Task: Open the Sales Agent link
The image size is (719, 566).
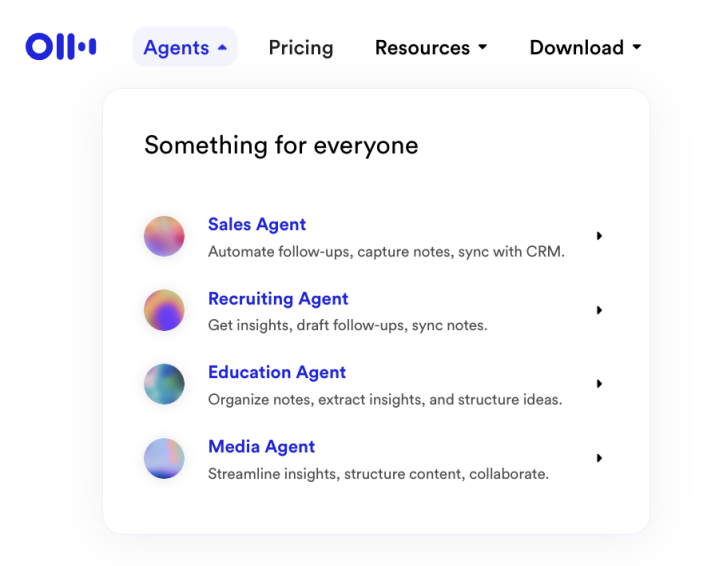Action: point(257,224)
